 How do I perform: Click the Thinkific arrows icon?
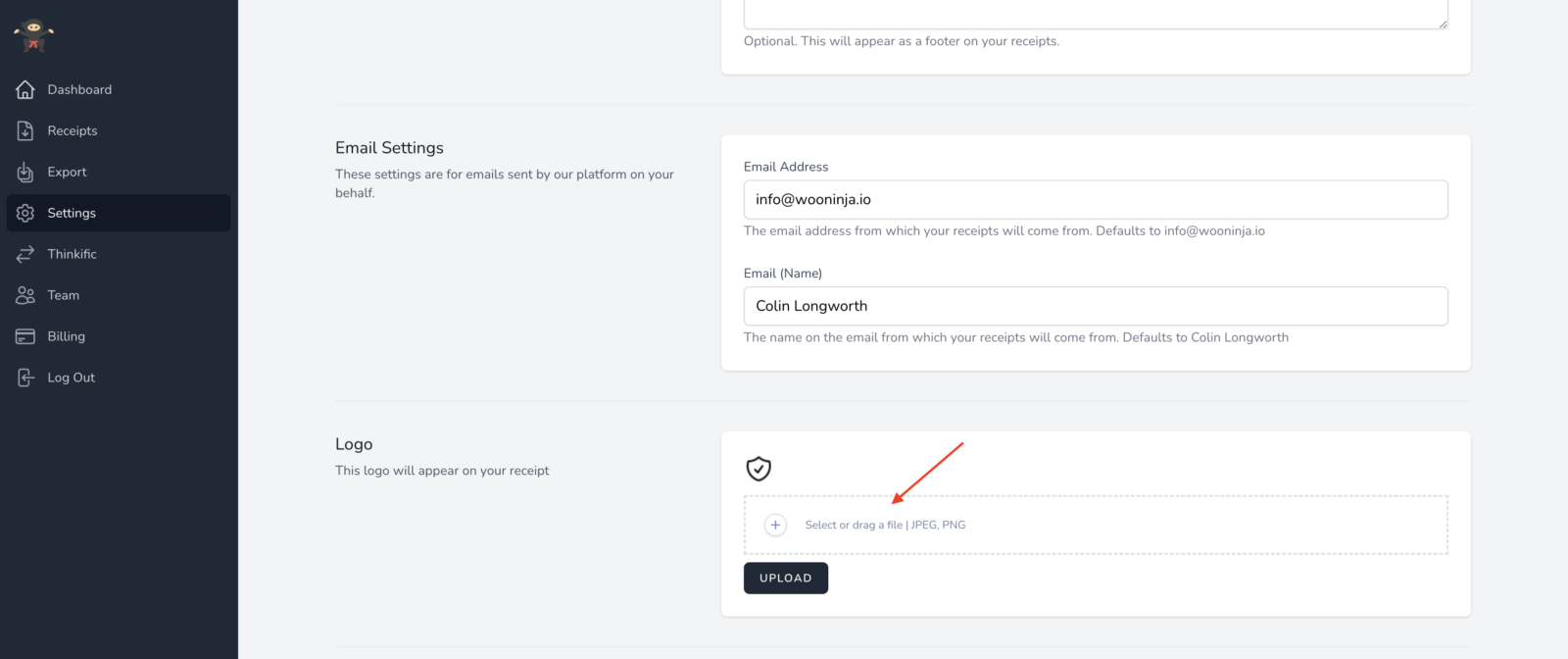click(x=25, y=254)
